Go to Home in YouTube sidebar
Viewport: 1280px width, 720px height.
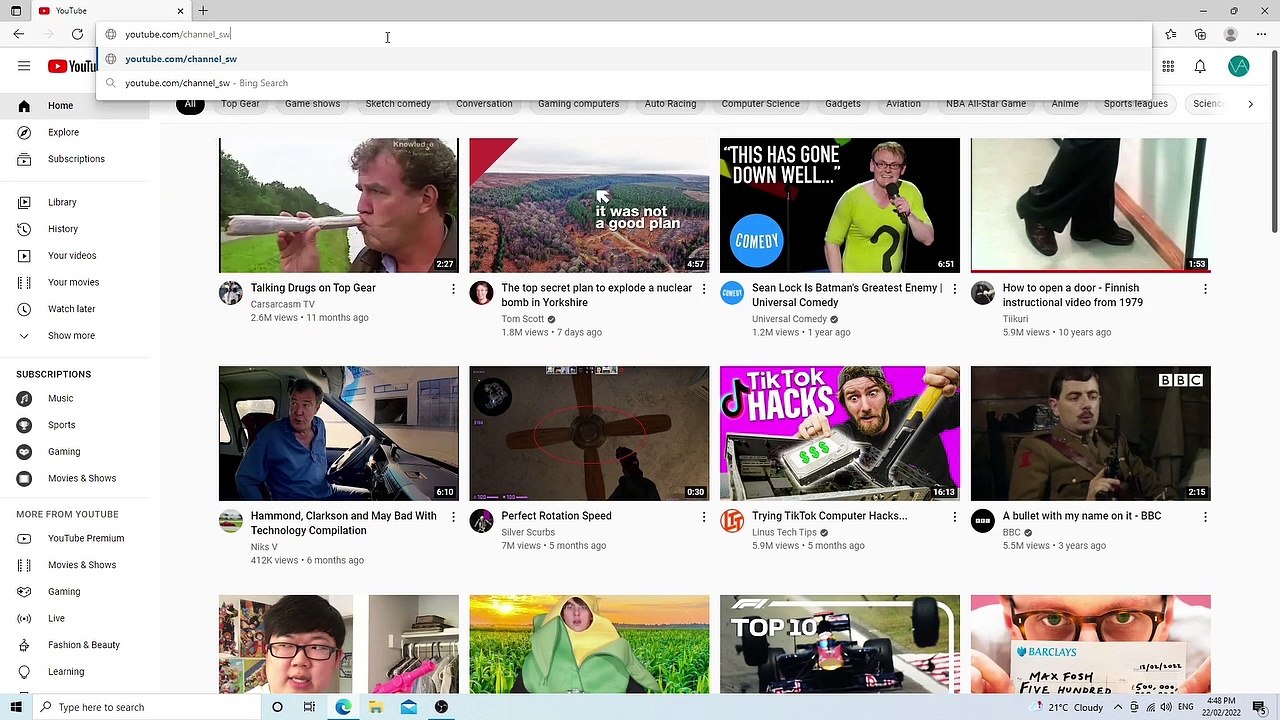(75, 106)
